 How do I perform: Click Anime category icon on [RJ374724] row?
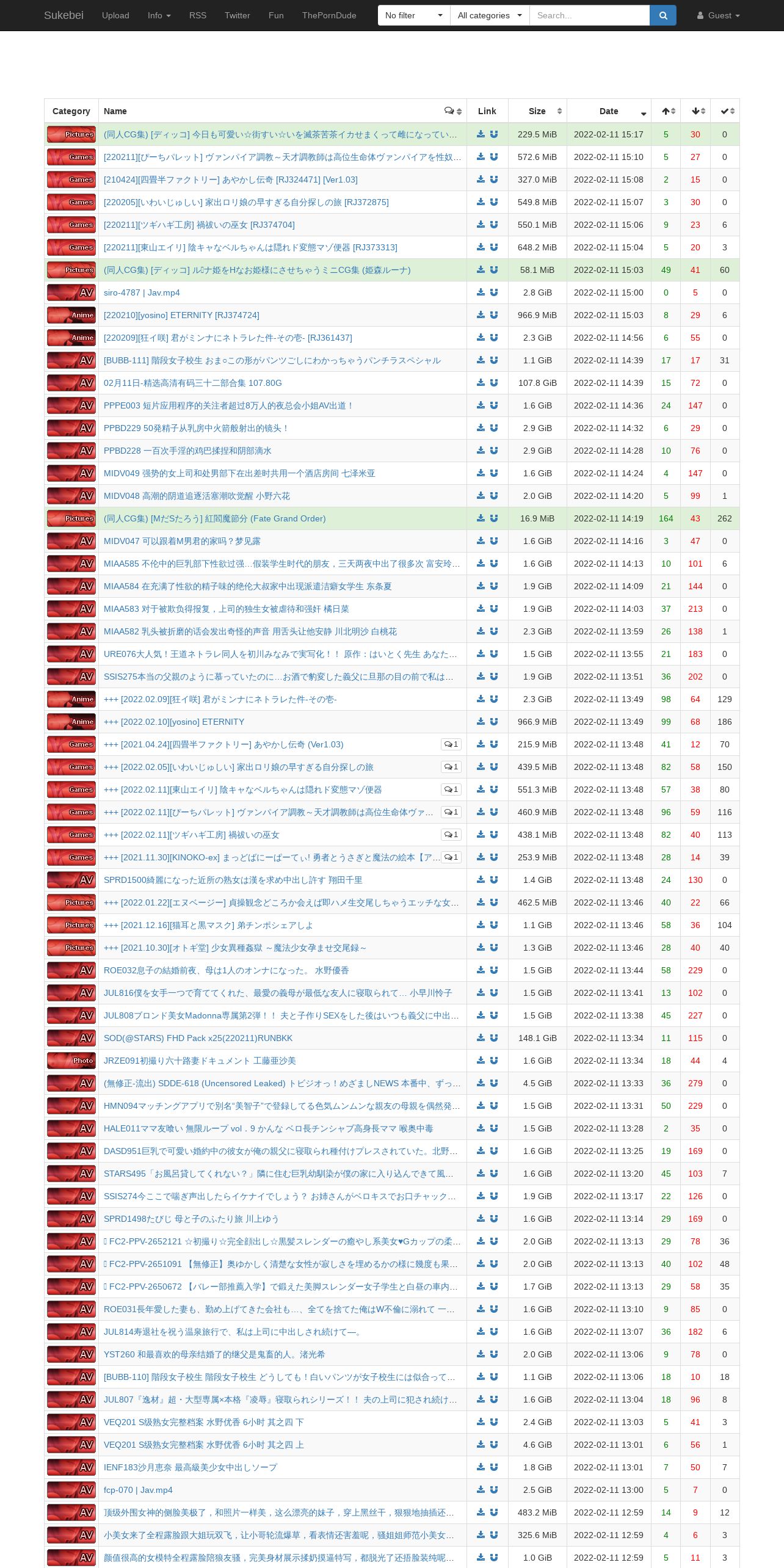point(71,315)
